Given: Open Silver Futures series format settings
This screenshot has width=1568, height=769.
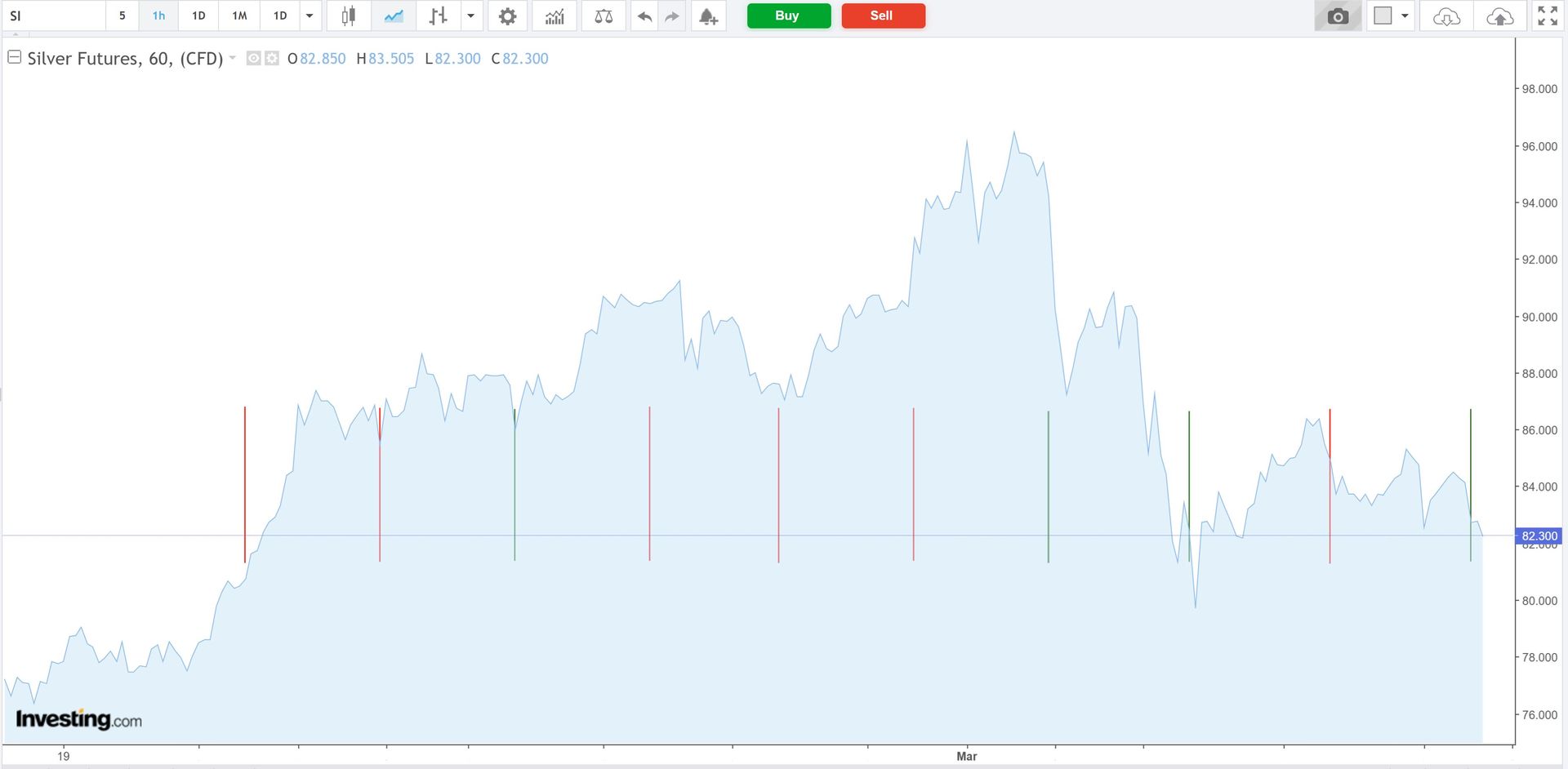Looking at the screenshot, I should 272,59.
